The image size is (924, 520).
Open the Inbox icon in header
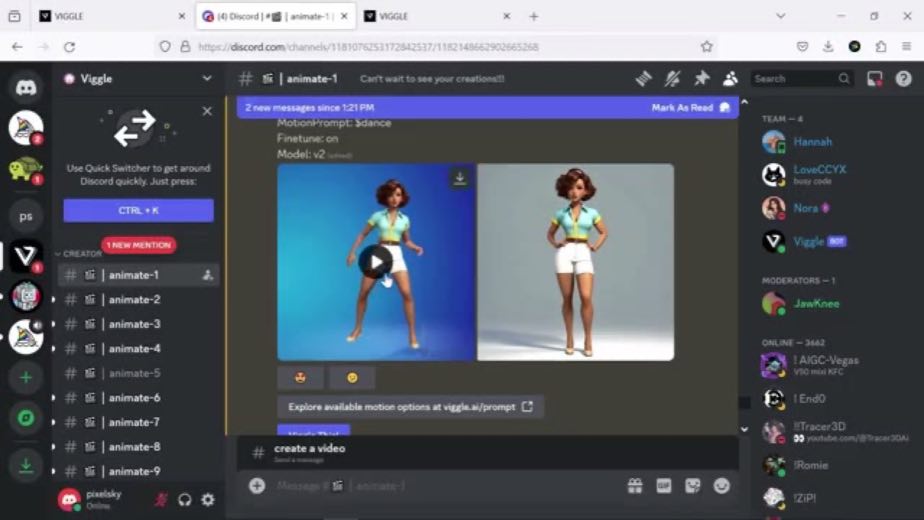(x=874, y=78)
